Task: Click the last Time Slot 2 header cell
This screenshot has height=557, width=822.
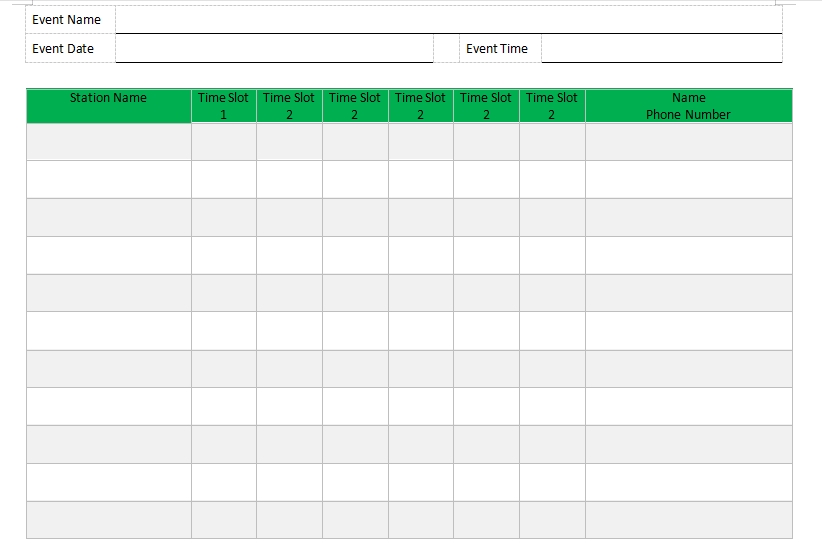Action: click(x=552, y=106)
